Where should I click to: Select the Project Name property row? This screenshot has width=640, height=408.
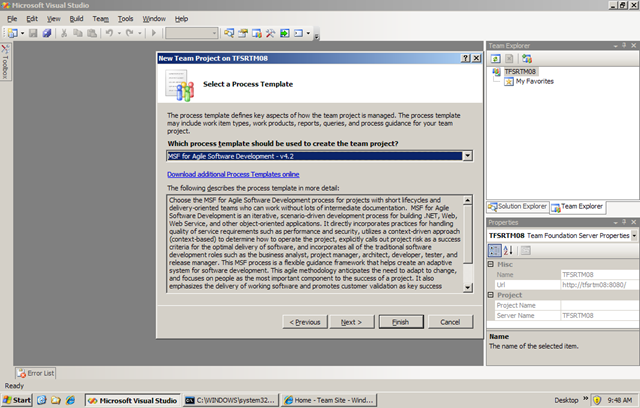click(567, 305)
